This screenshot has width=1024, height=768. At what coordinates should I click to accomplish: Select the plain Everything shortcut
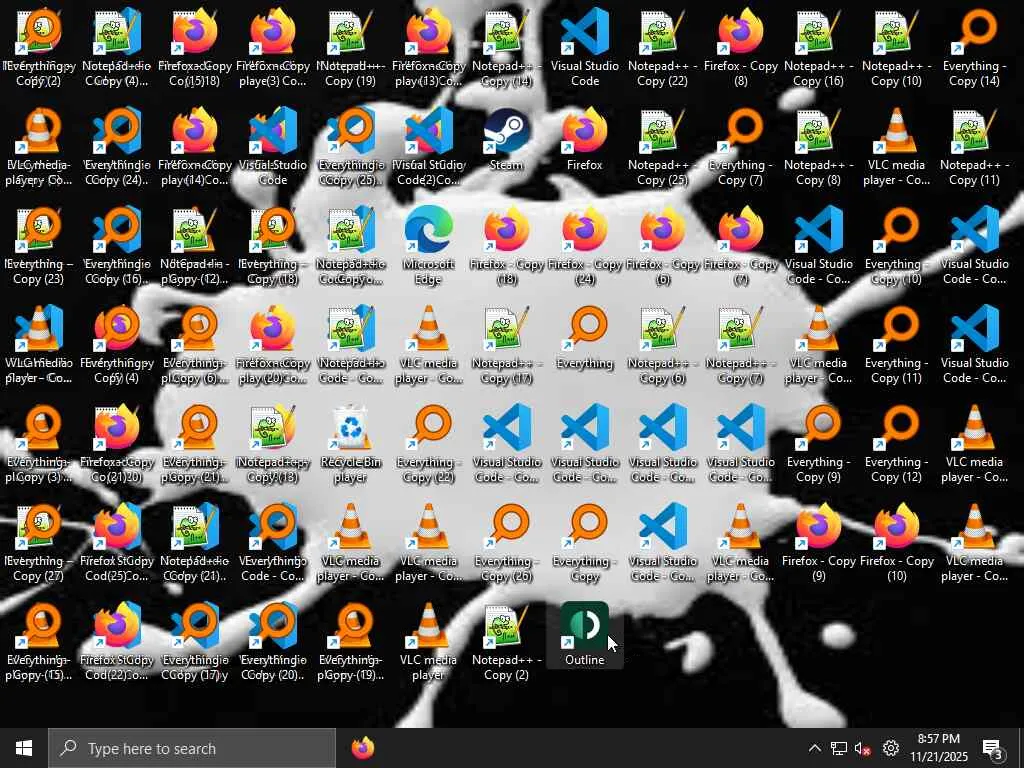tap(584, 338)
